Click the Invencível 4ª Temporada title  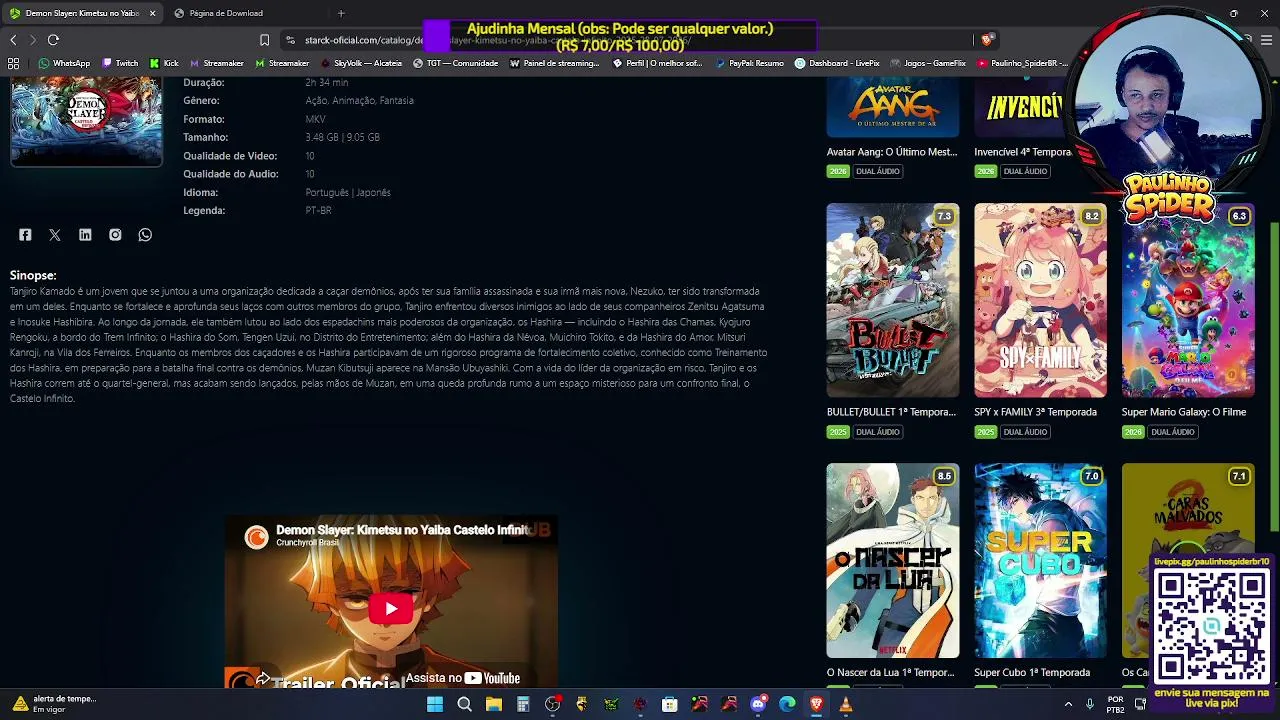coord(1023,152)
